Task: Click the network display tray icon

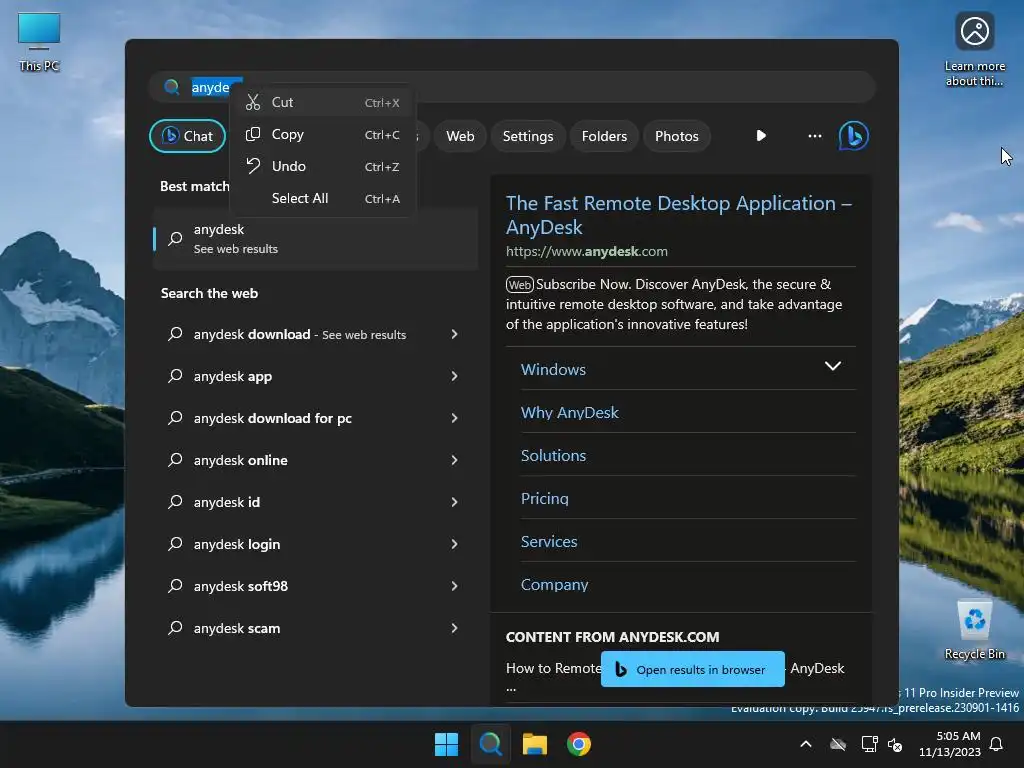Action: [869, 744]
